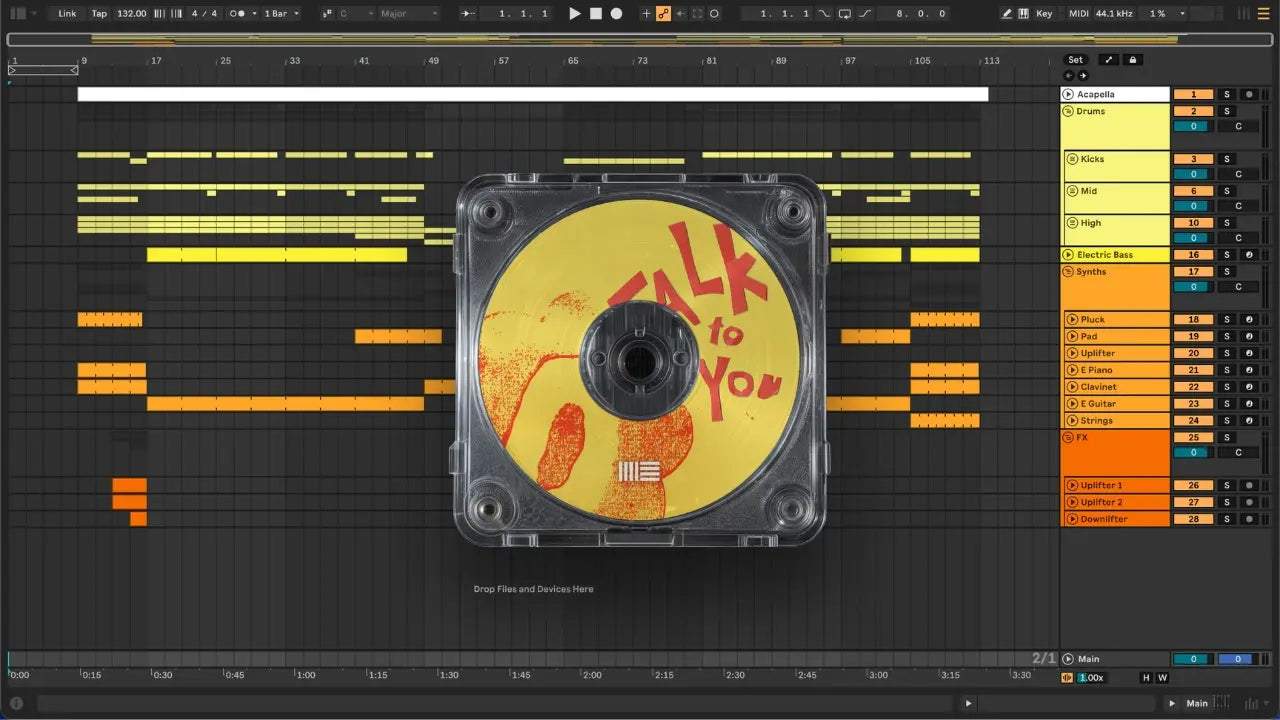The height and width of the screenshot is (720, 1280).
Task: Click the MIDI Arrangement Overdub plus icon
Action: [x=646, y=14]
